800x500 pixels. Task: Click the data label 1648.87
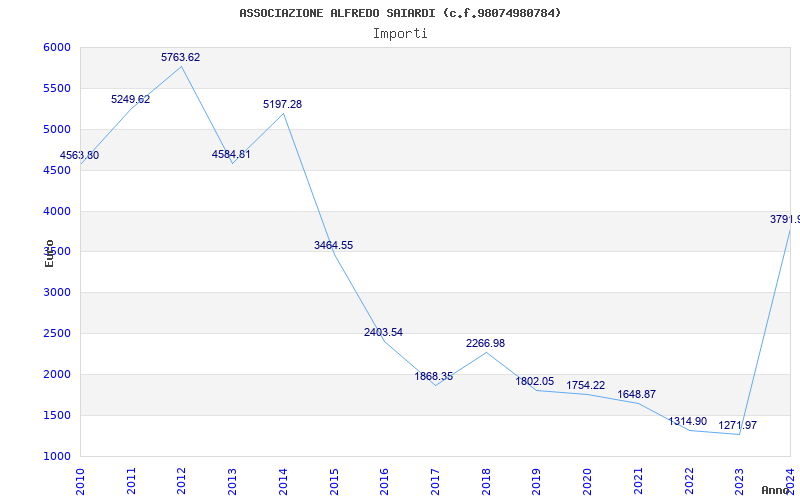point(636,394)
